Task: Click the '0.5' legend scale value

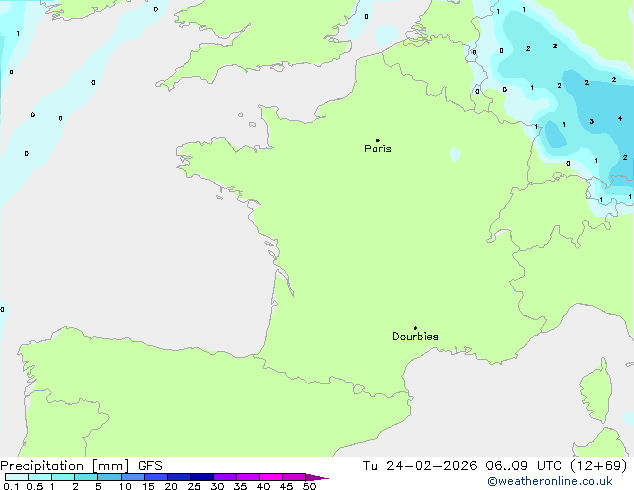Action: (x=34, y=486)
